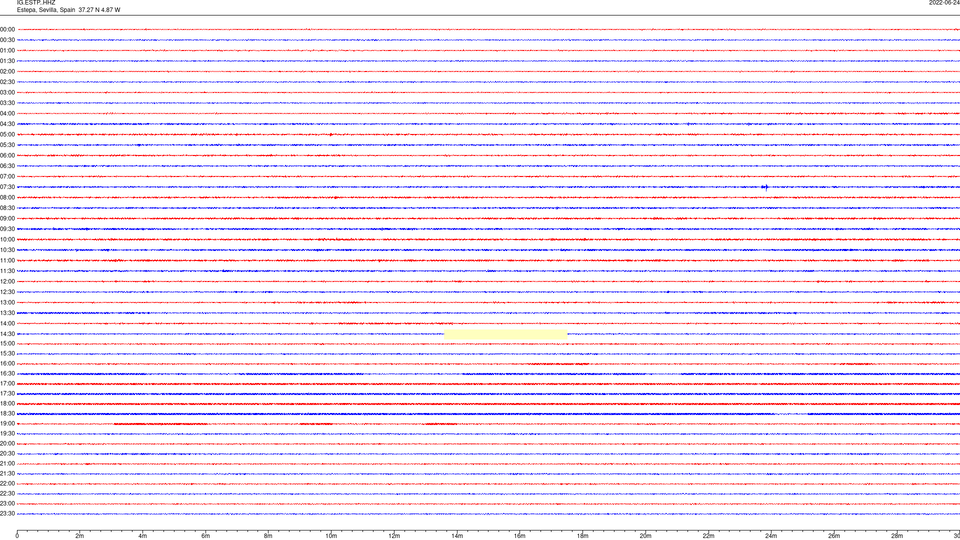The image size is (960, 540).
Task: Select the 02:00 time label
Action: pos(7,72)
